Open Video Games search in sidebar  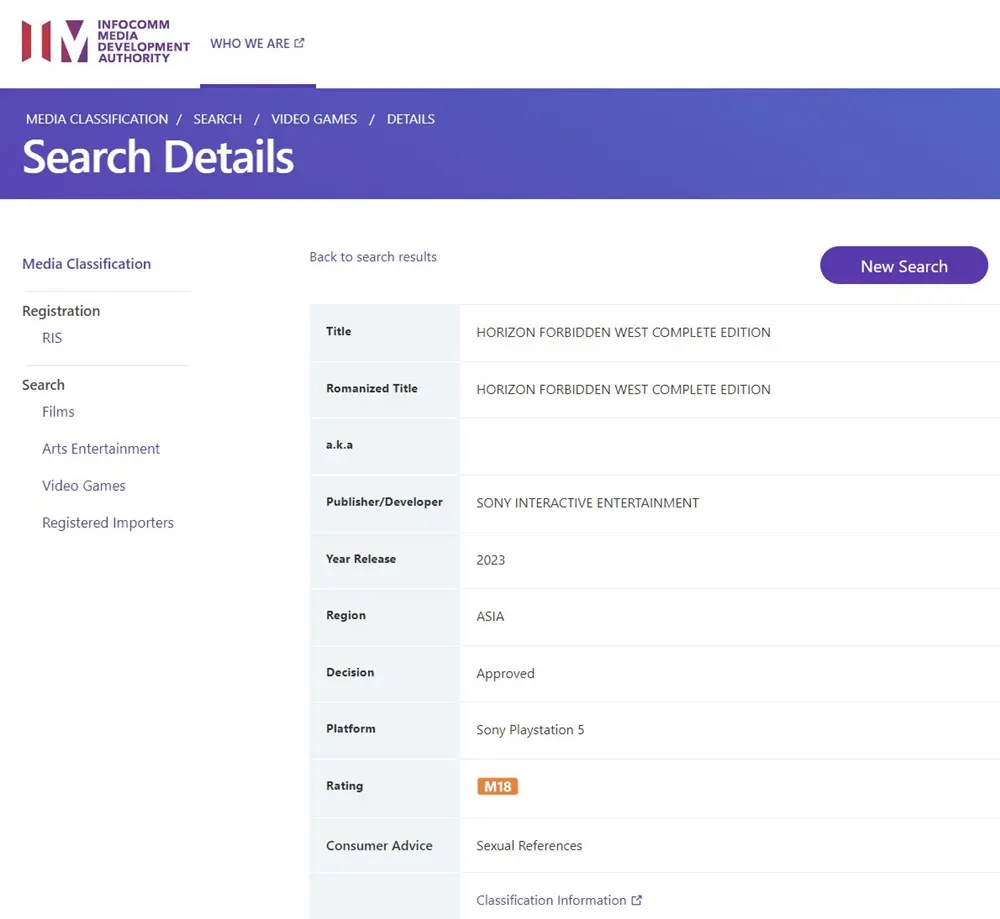tap(84, 486)
